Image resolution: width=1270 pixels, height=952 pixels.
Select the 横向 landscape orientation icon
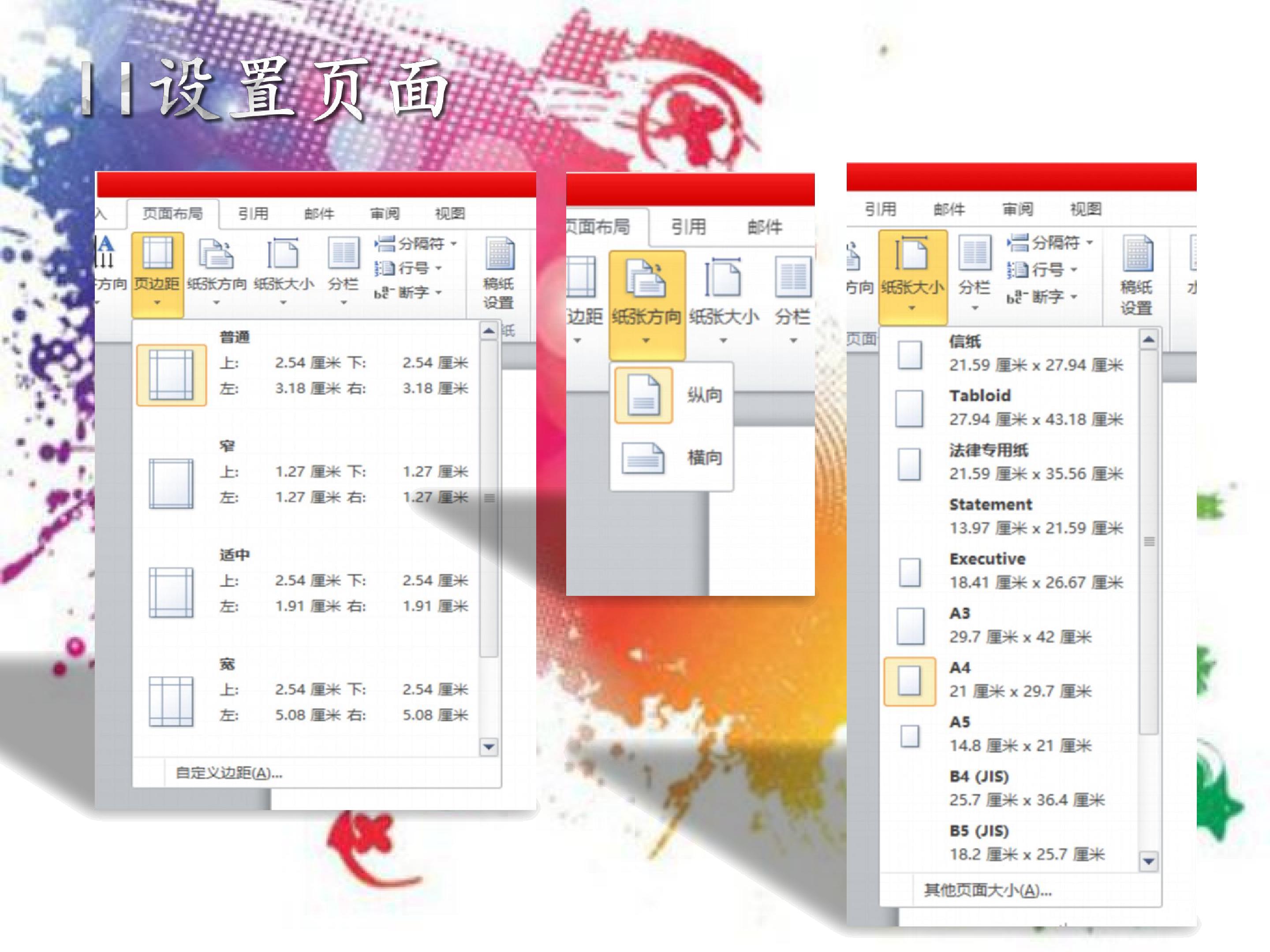click(643, 458)
